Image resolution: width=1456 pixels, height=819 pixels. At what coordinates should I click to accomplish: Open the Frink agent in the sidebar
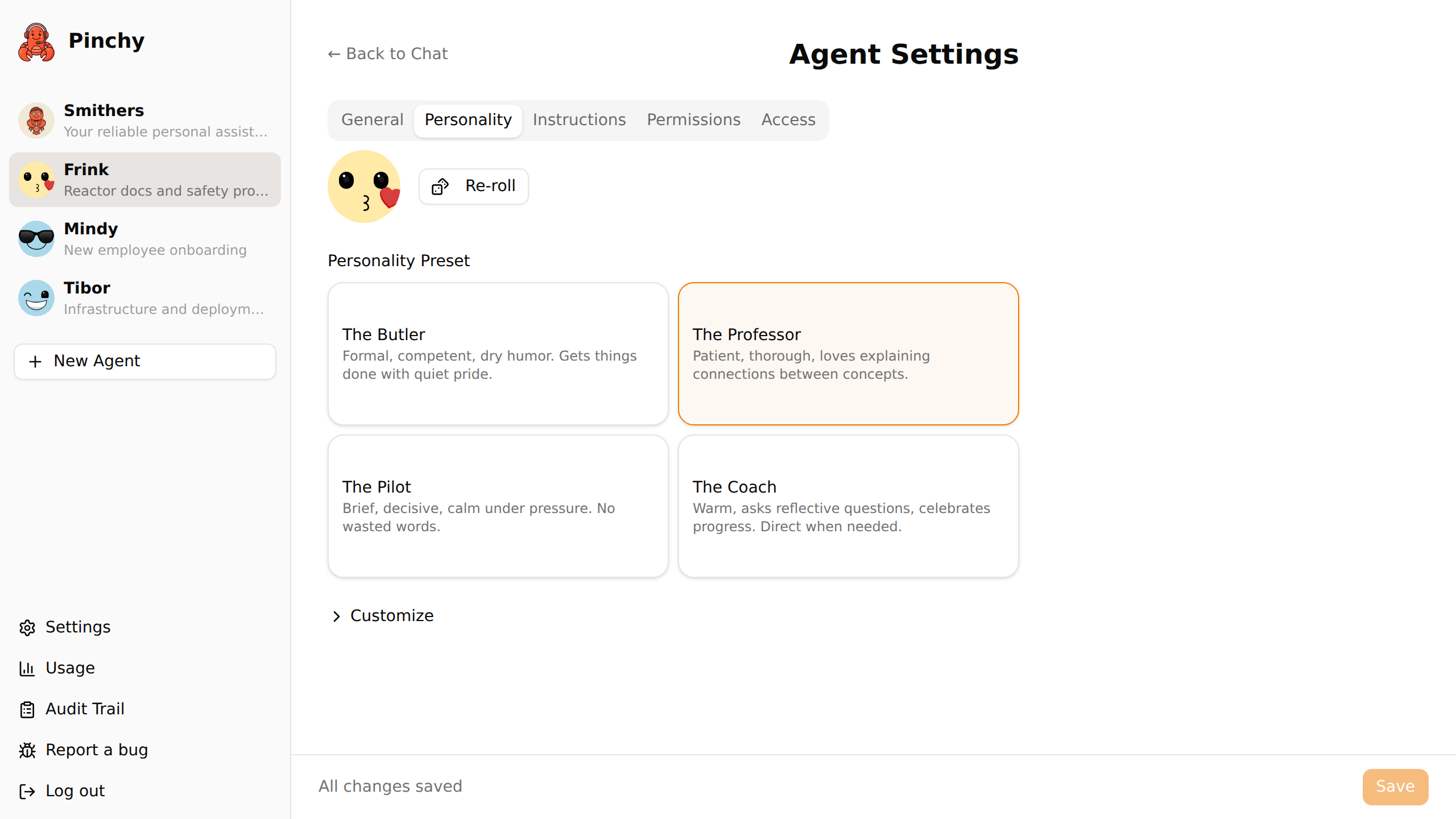(144, 180)
